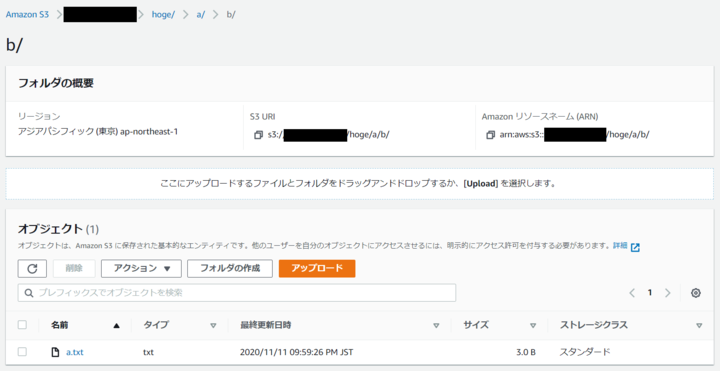Click the file icon next to a.txt
The image size is (720, 371).
pyautogui.click(x=56, y=353)
